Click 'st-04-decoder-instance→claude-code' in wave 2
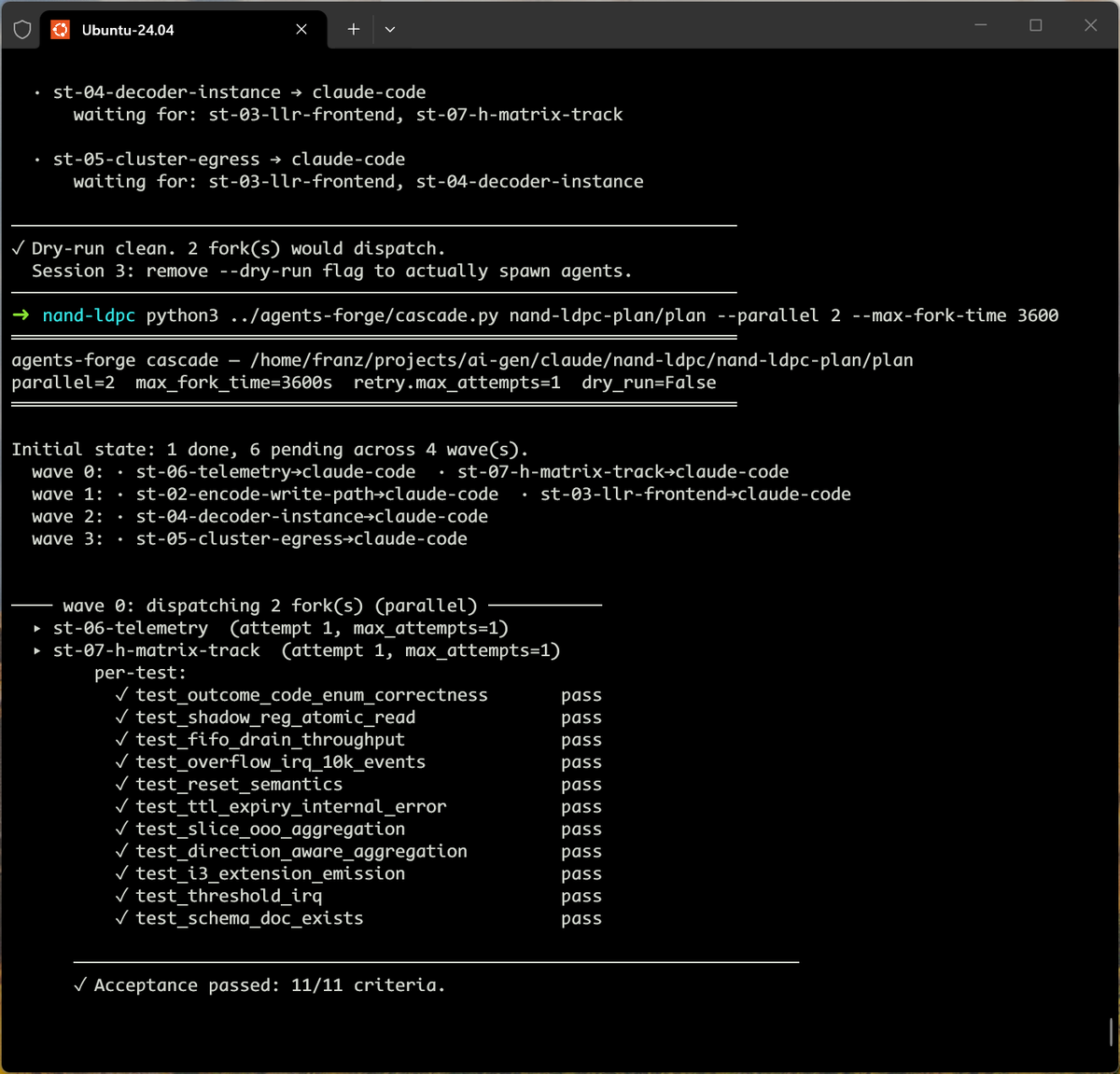 (312, 517)
